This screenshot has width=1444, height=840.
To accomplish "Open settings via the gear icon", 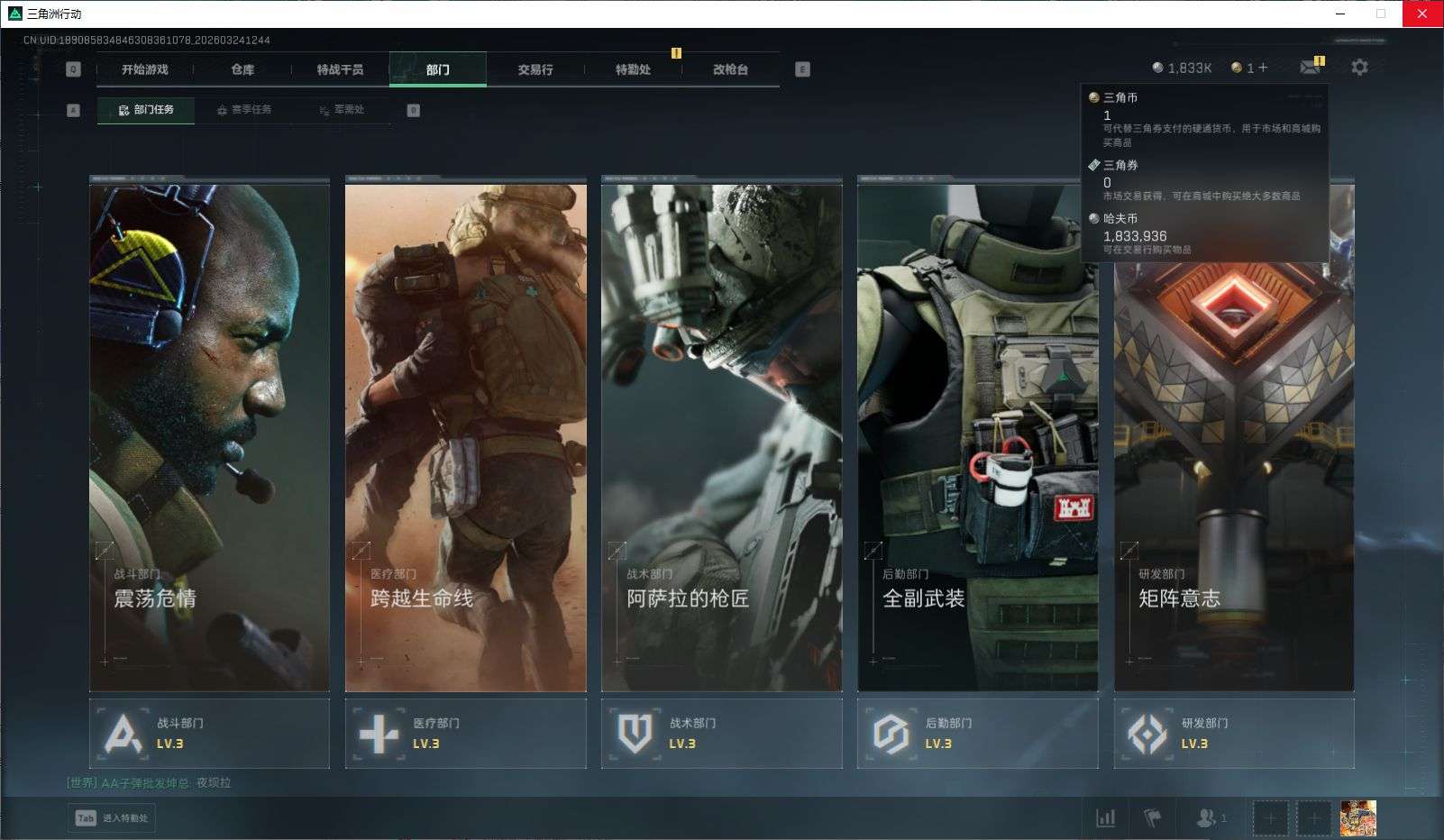I will pyautogui.click(x=1359, y=68).
